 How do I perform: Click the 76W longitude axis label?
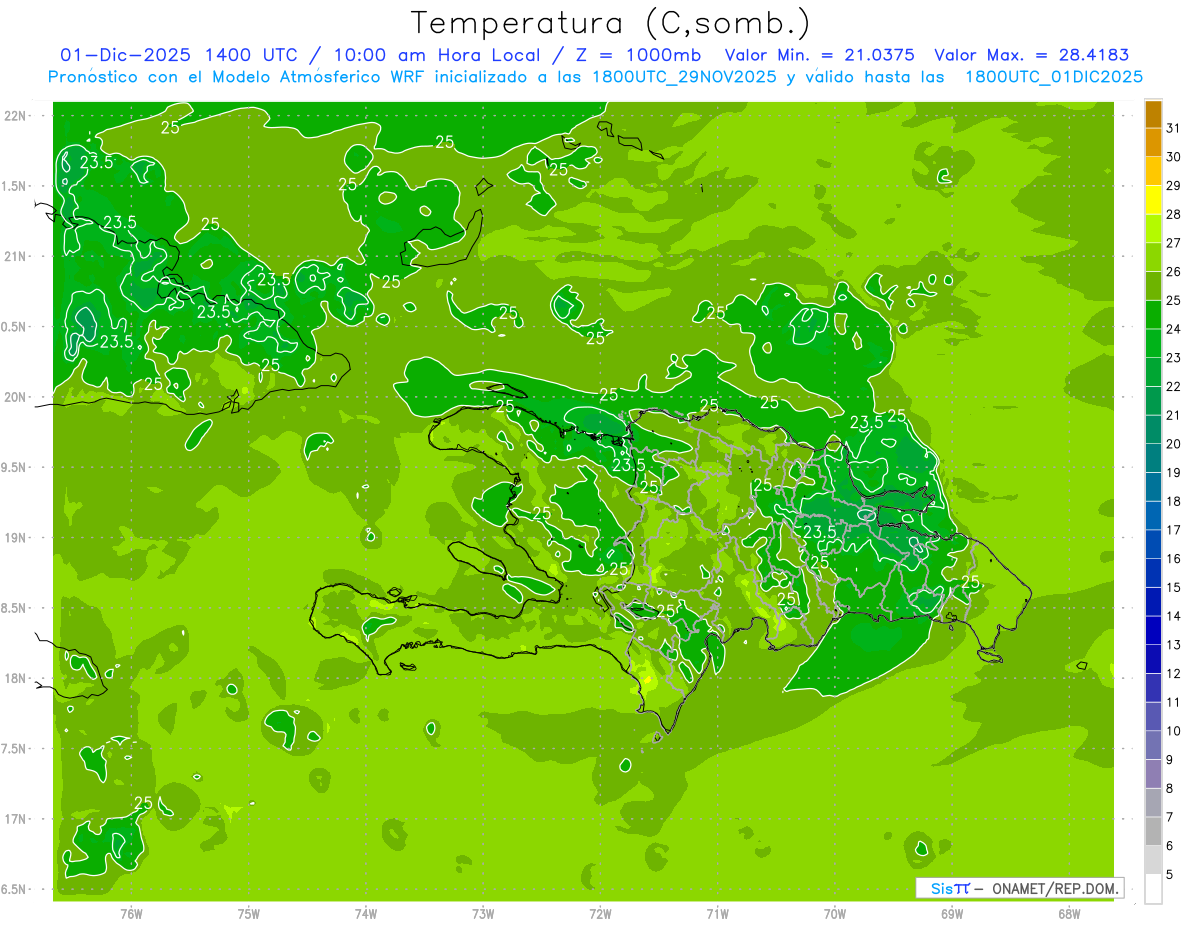point(130,914)
